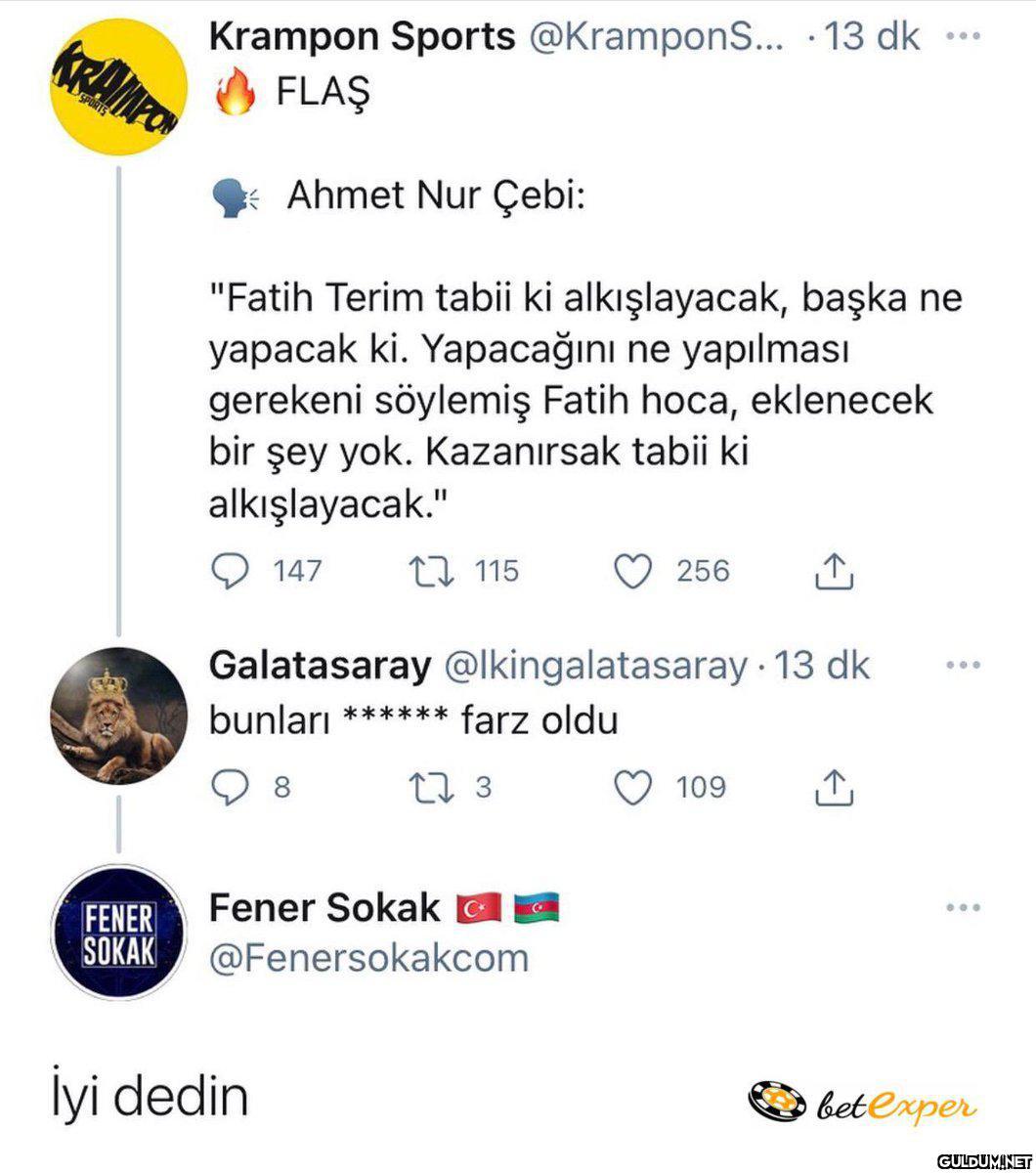Screen dimensions: 1036x1173
Task: Reply to the Galatasaray account's tweet
Action: [231, 788]
